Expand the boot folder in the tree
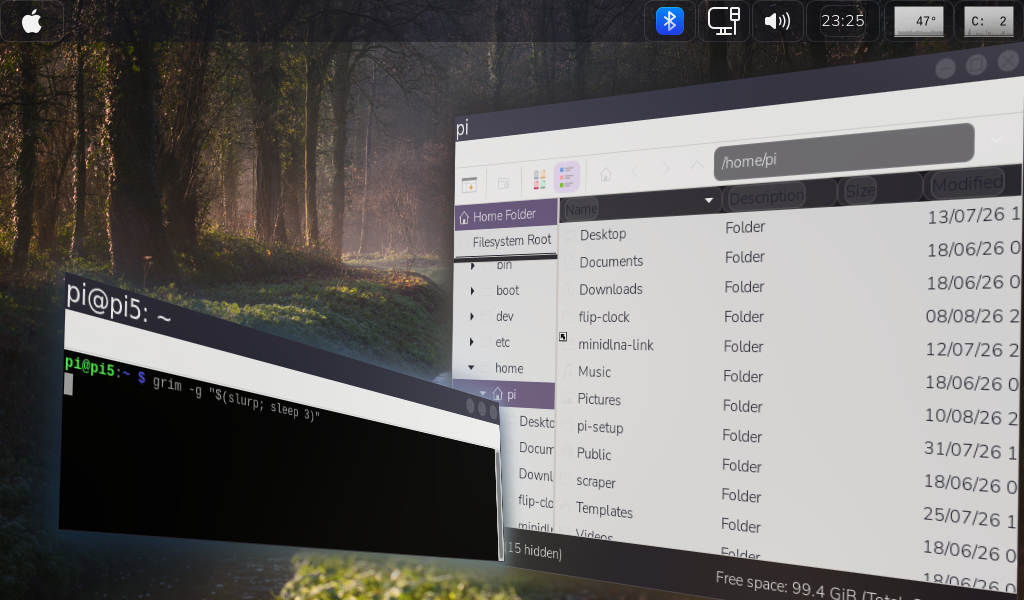The height and width of the screenshot is (600, 1024). pos(472,291)
